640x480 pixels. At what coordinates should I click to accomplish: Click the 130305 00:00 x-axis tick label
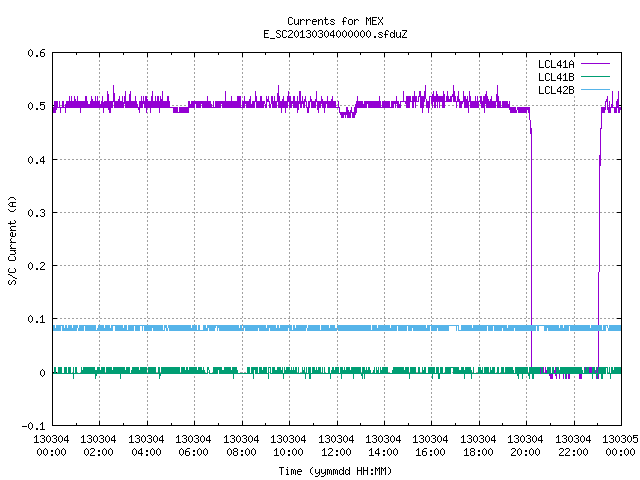tap(620, 446)
